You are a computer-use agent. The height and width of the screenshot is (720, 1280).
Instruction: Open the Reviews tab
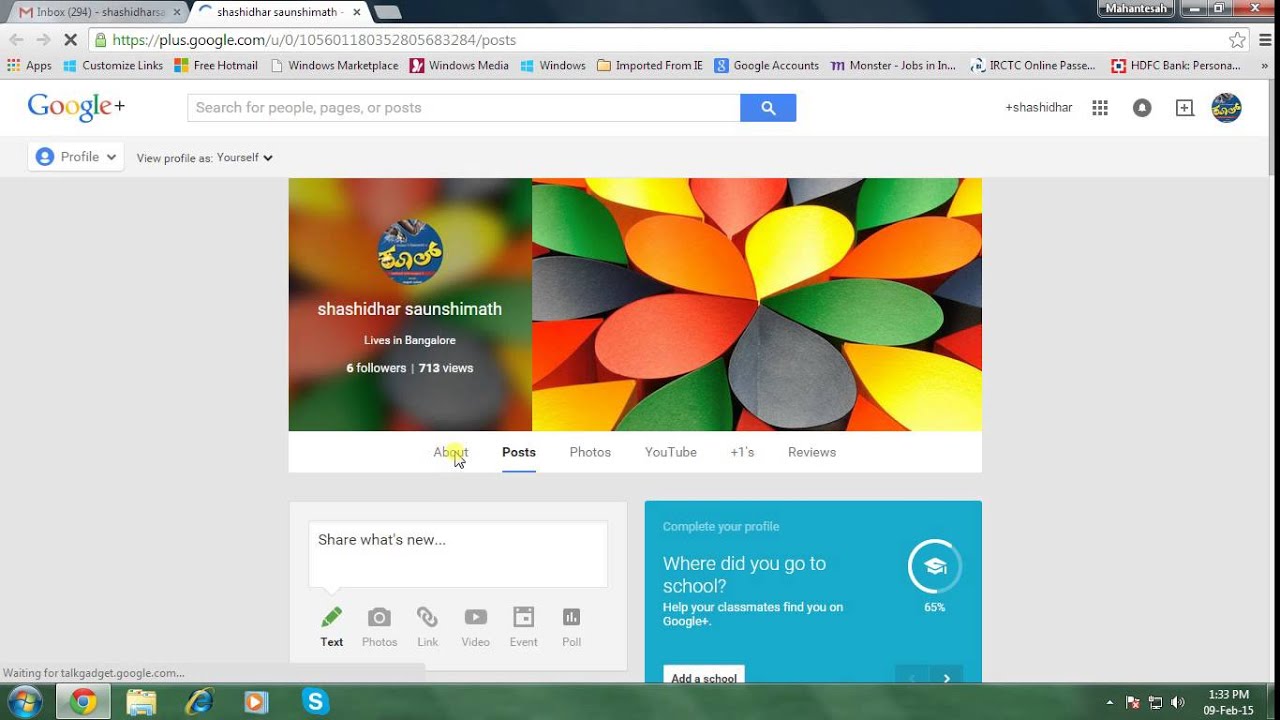(812, 452)
